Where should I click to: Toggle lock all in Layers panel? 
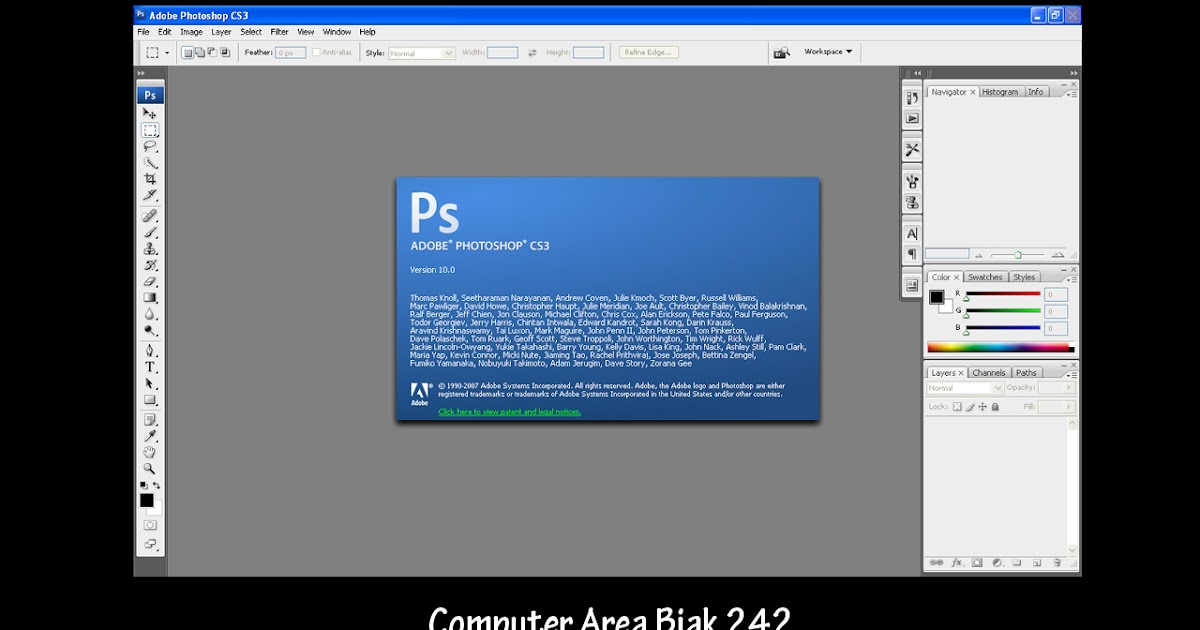[995, 407]
